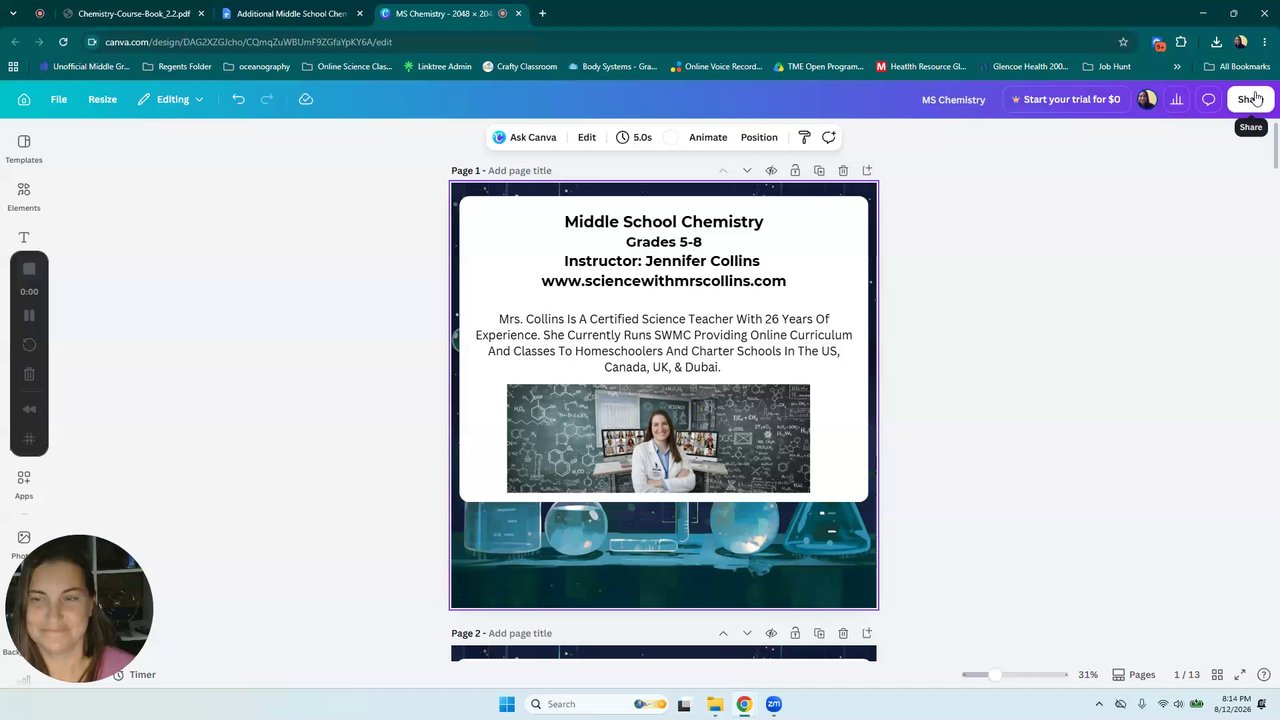Click Page 2 Add page title field

(x=520, y=633)
